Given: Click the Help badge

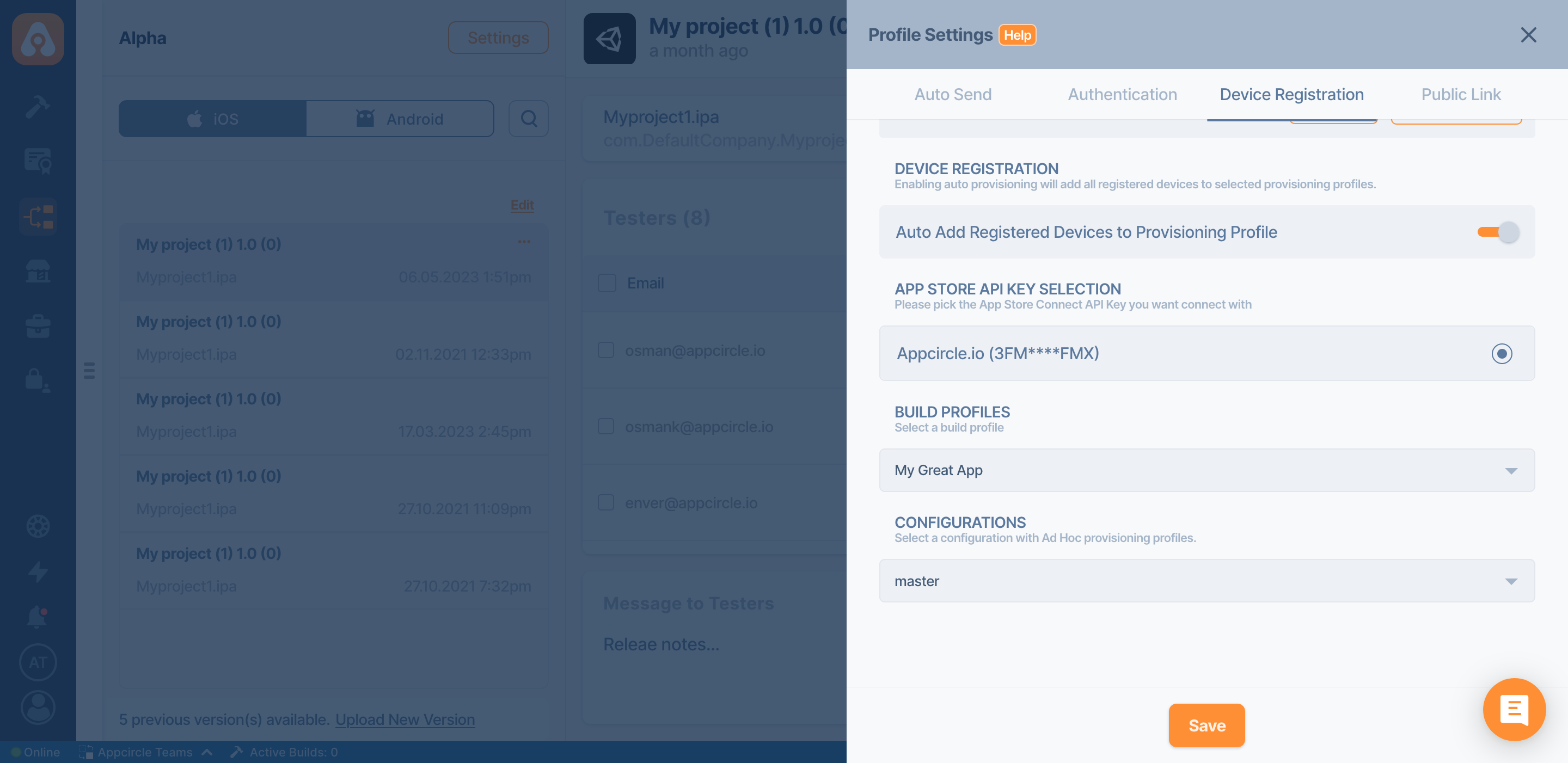Looking at the screenshot, I should click(x=1017, y=35).
